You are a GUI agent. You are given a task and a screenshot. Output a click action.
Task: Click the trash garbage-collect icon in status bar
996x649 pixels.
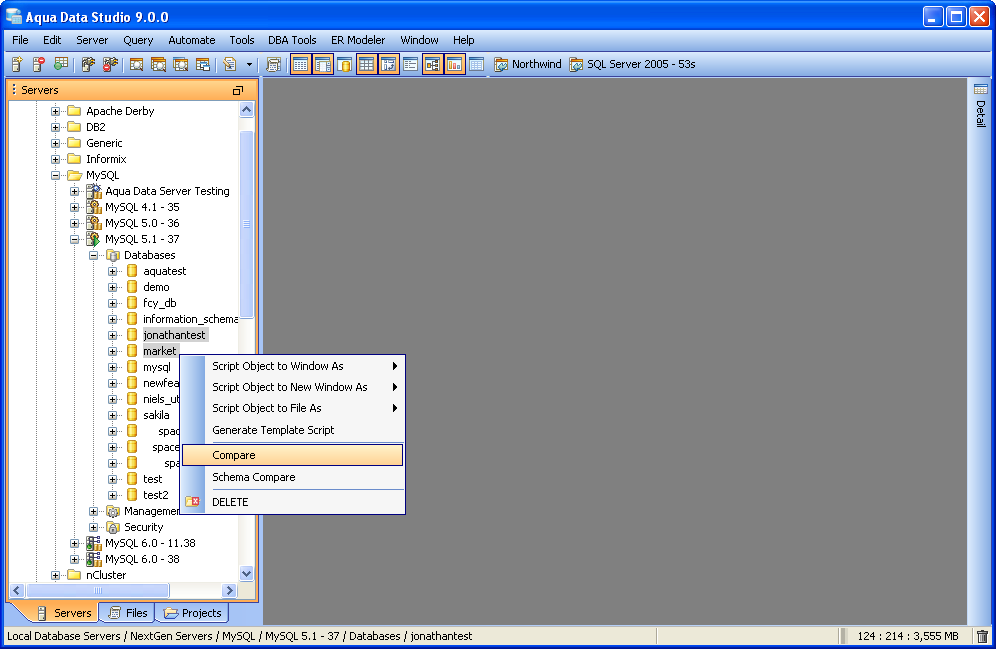(x=982, y=636)
